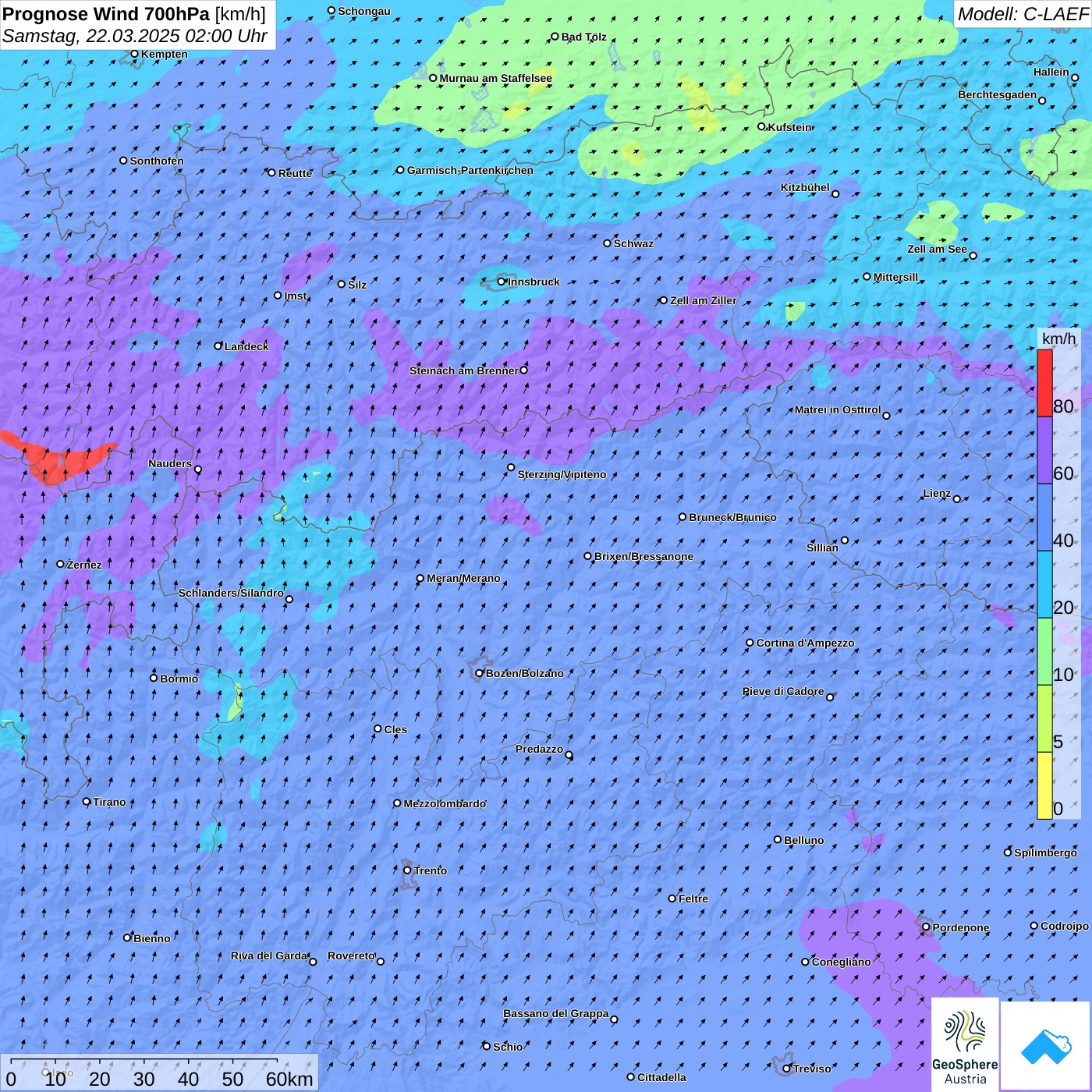Click the 'km/h' legend heading

point(1058,339)
